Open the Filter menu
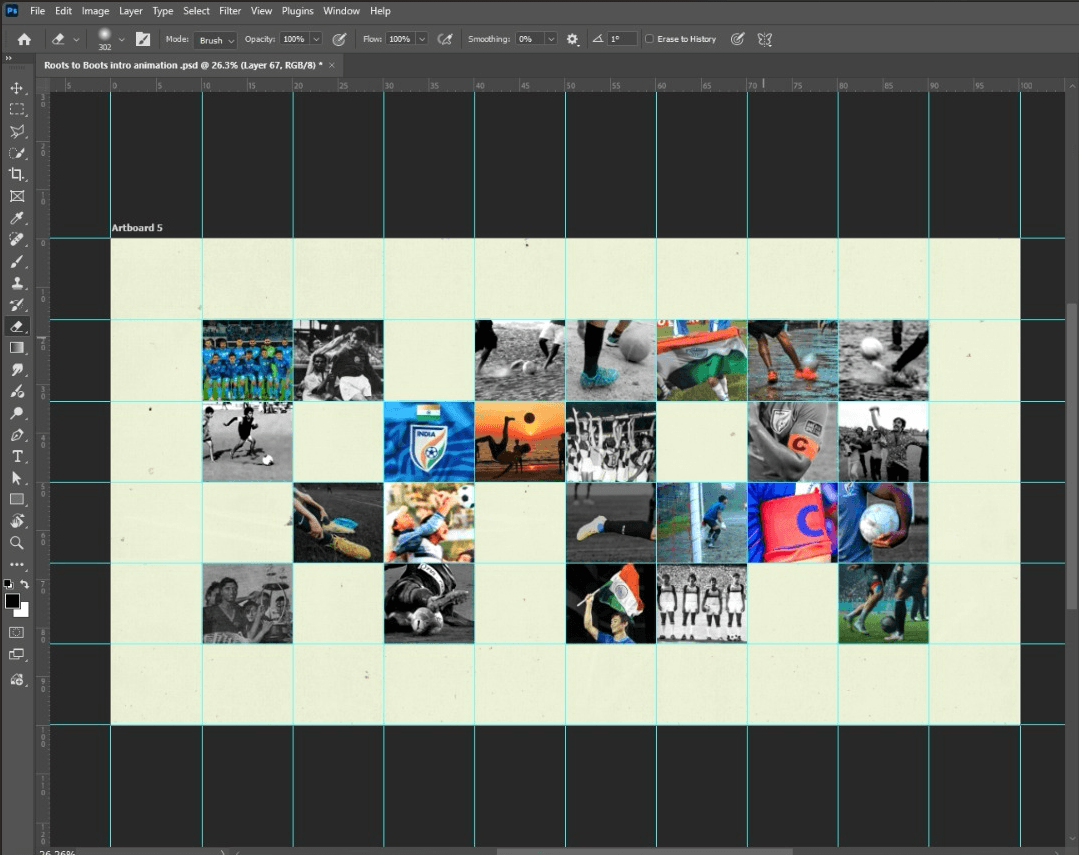Screen dimensions: 1079x855 [230, 11]
